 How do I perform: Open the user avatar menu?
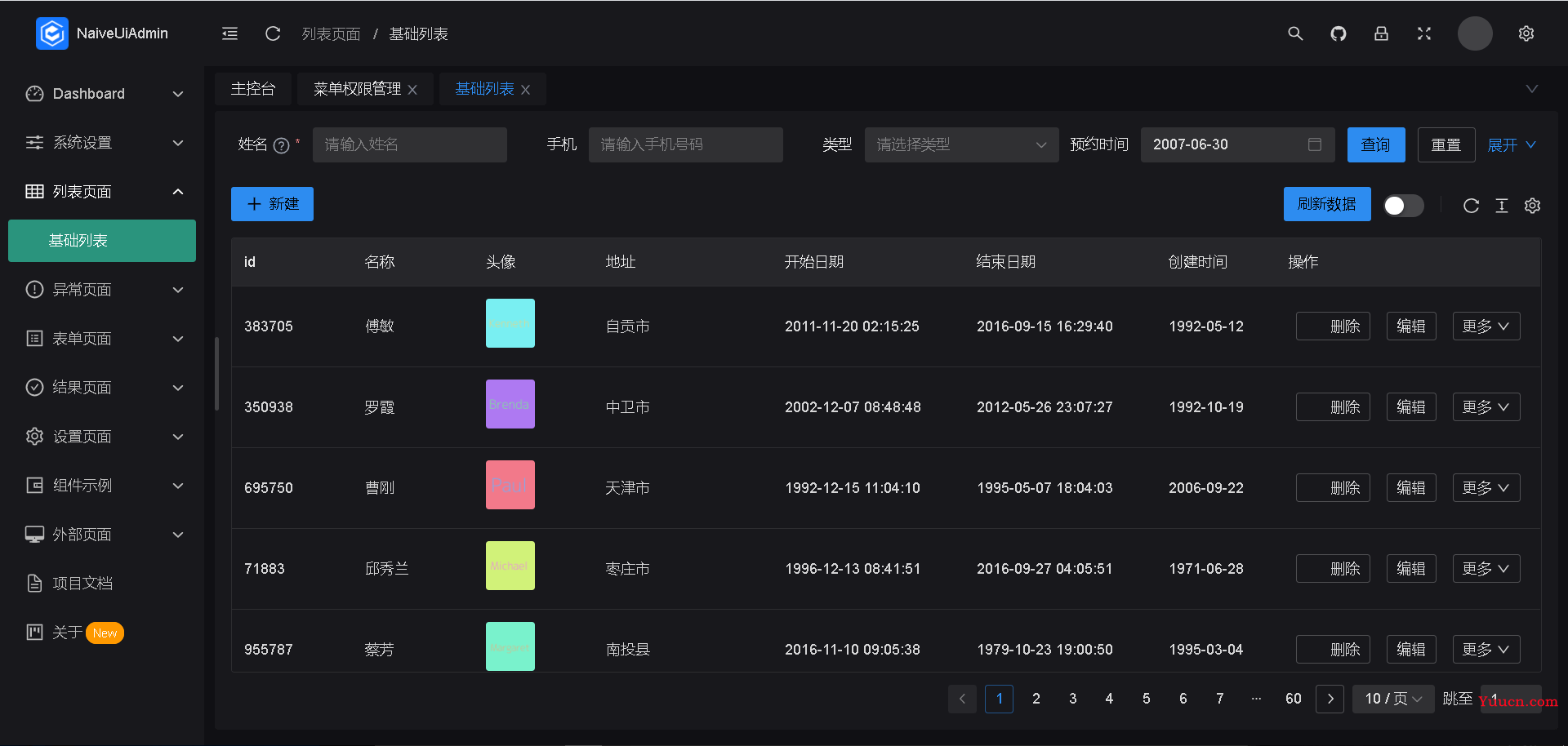click(1475, 33)
